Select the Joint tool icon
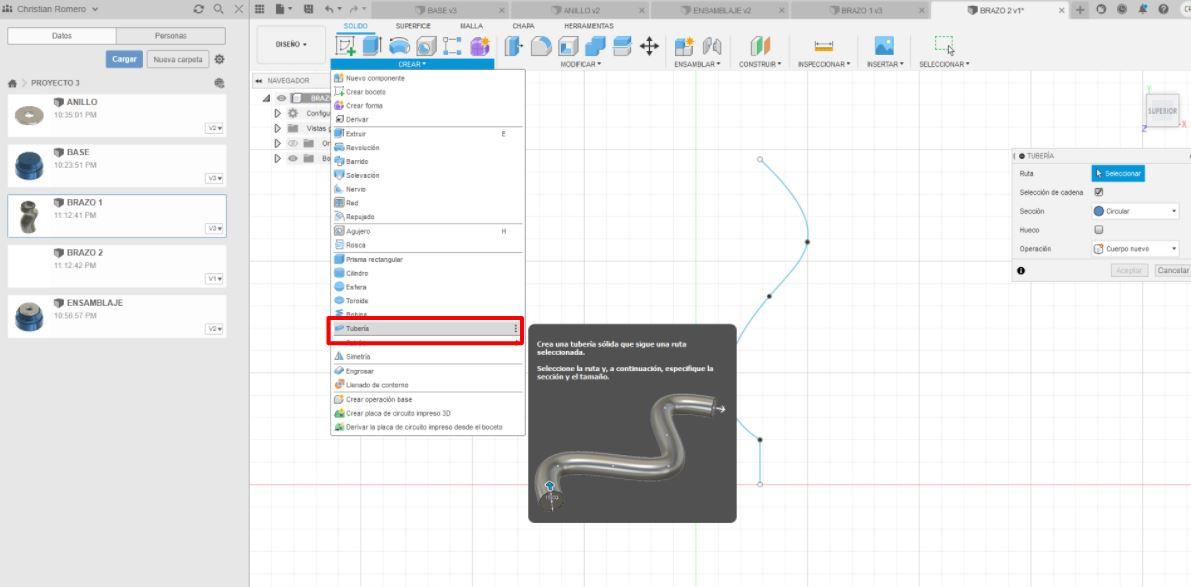The height and width of the screenshot is (587, 1191). click(711, 46)
